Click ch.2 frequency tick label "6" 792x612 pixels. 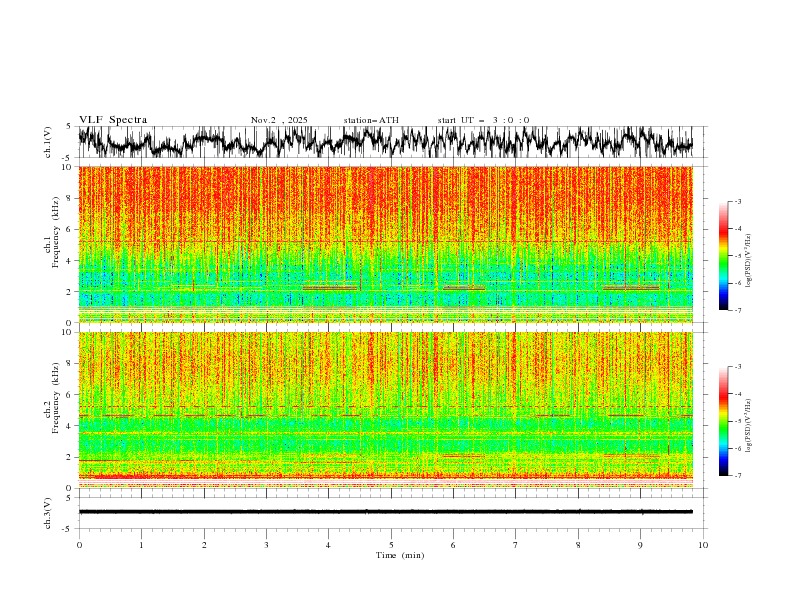[70, 395]
